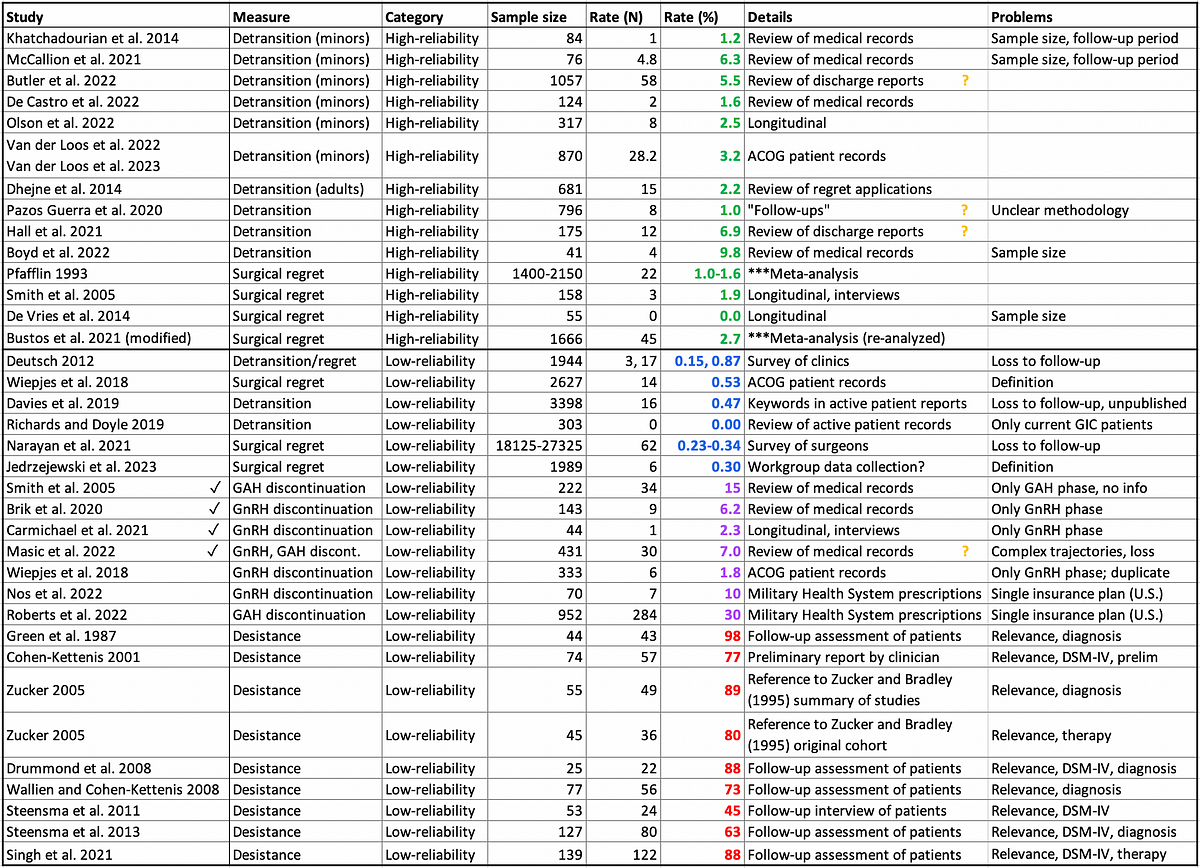The width and height of the screenshot is (1200, 868).
Task: Click the question mark in Masic et al. 2022 row
Action: click(965, 551)
